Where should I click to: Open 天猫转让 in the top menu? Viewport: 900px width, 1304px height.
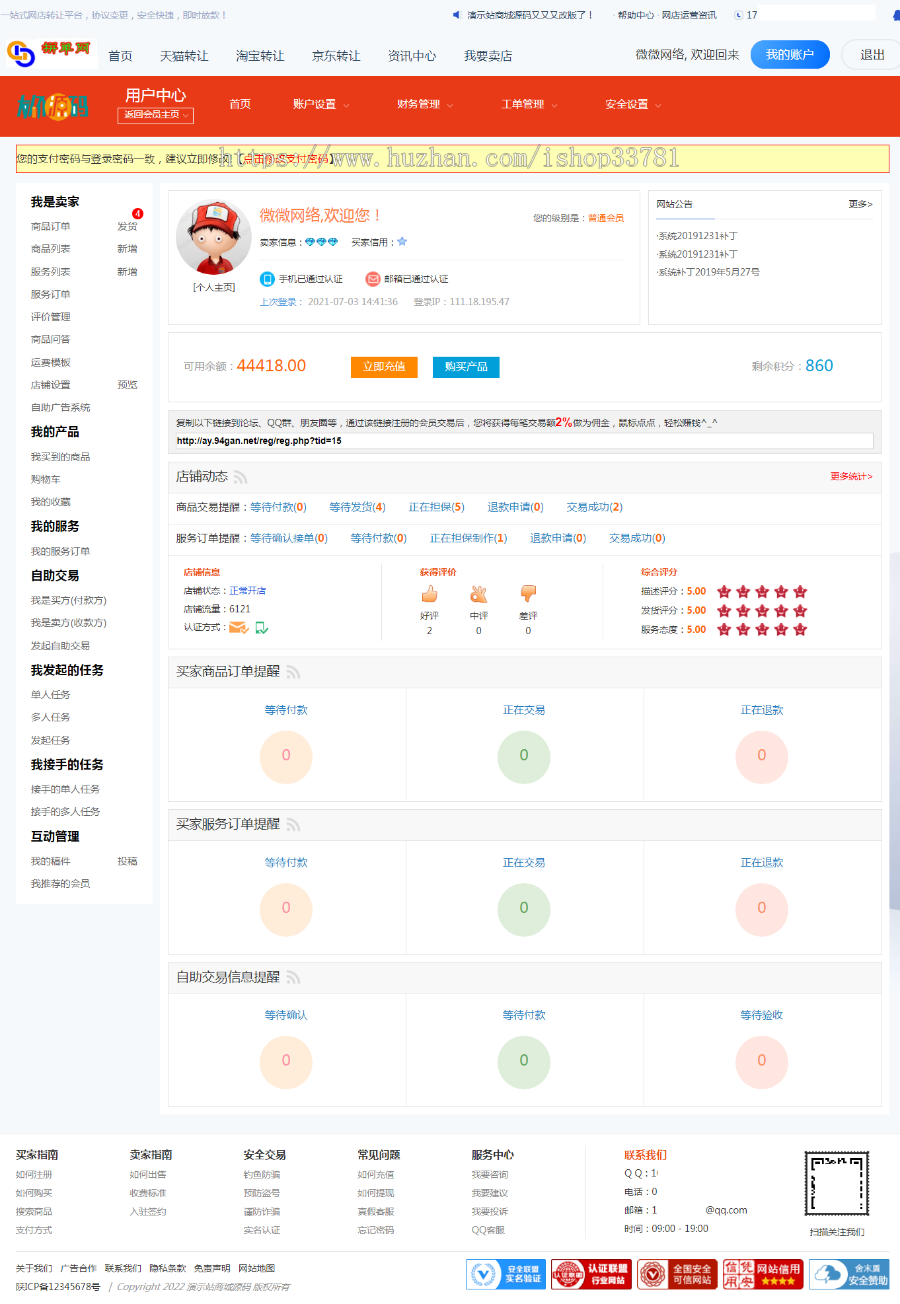[x=184, y=56]
